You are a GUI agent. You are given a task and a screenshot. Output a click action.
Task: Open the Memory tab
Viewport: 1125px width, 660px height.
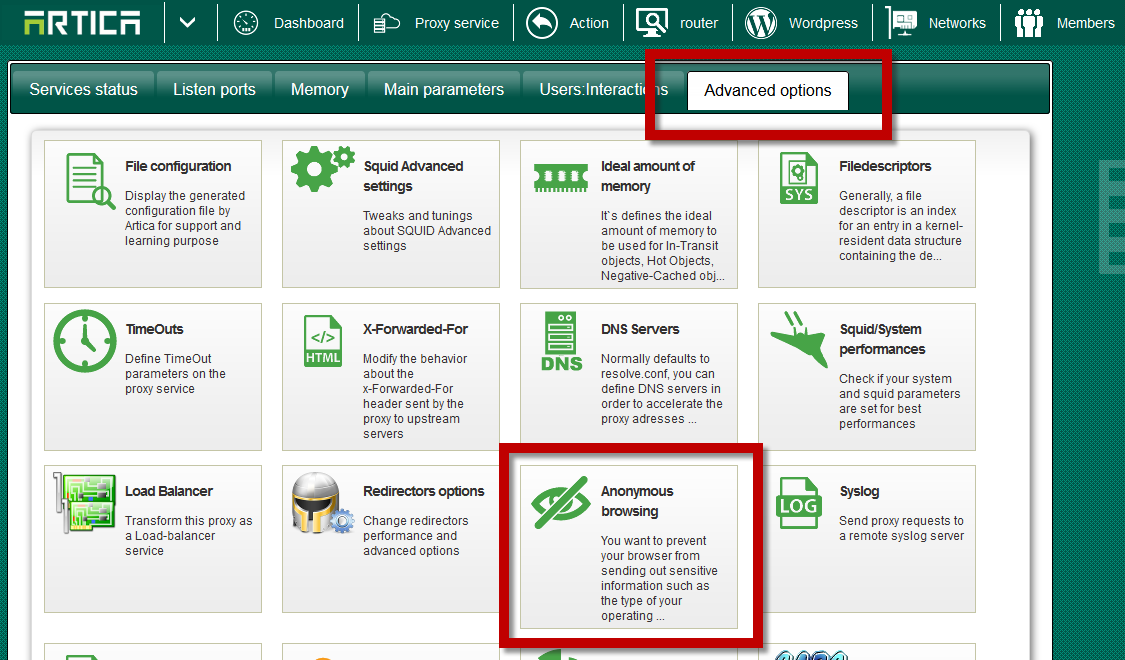[x=319, y=90]
